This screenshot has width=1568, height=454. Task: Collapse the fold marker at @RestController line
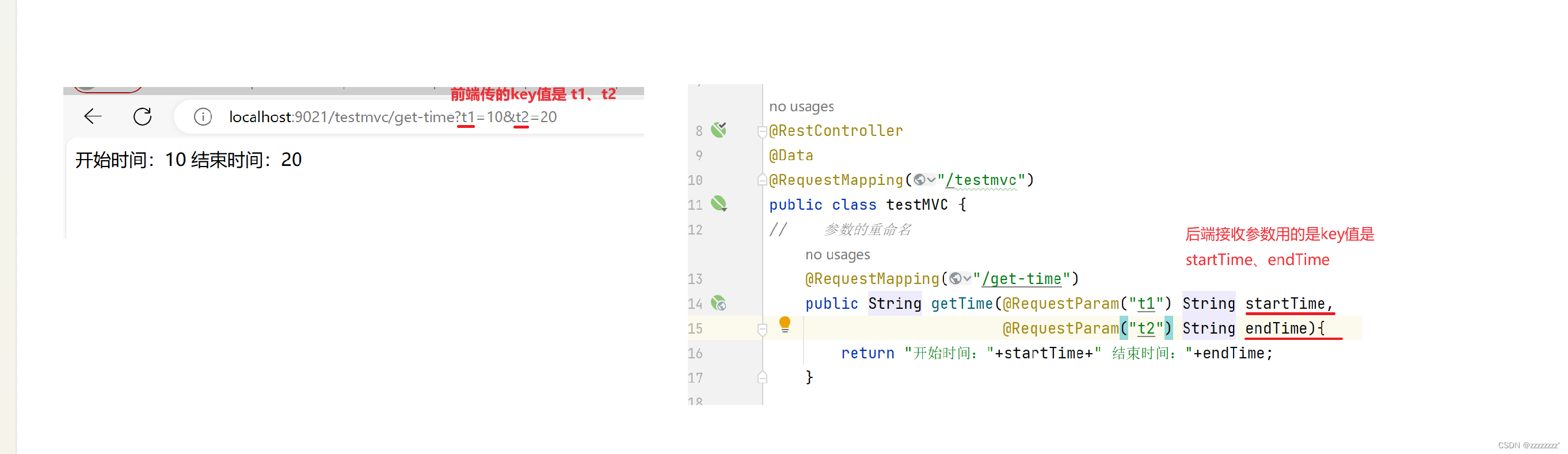point(762,131)
